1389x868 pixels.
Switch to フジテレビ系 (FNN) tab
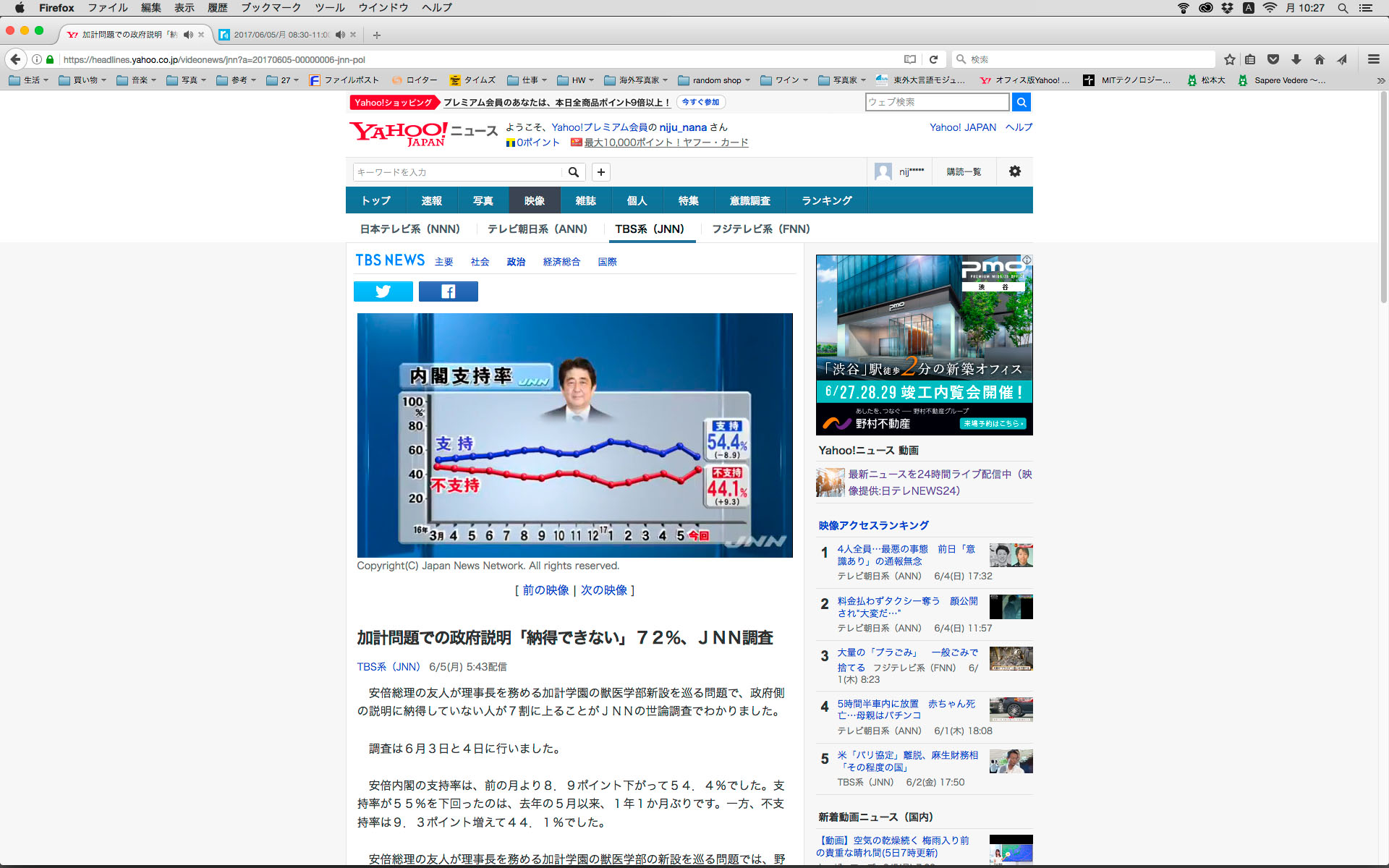(x=760, y=229)
